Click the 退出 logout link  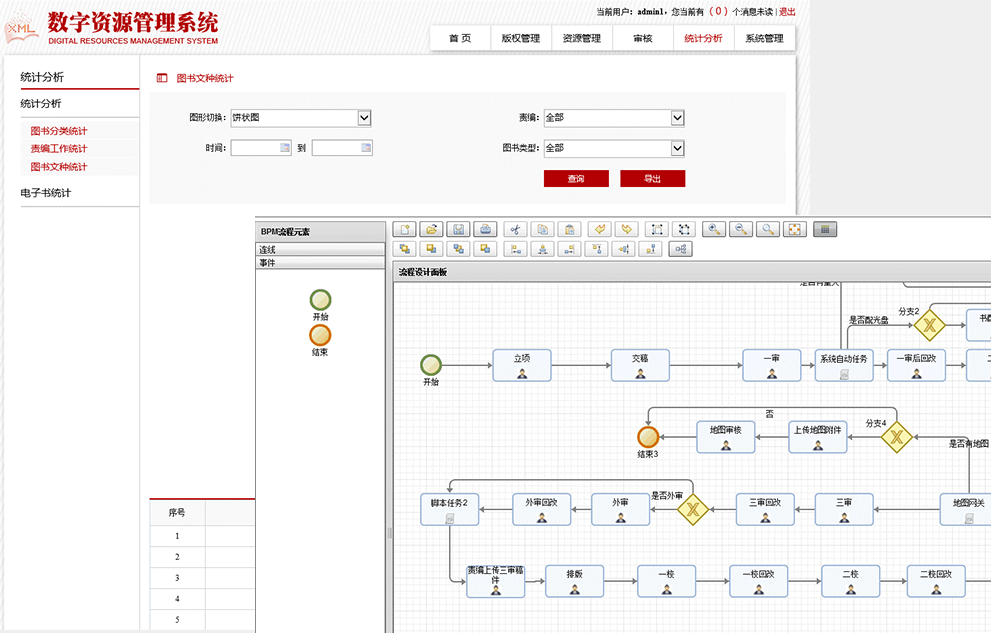coord(787,12)
